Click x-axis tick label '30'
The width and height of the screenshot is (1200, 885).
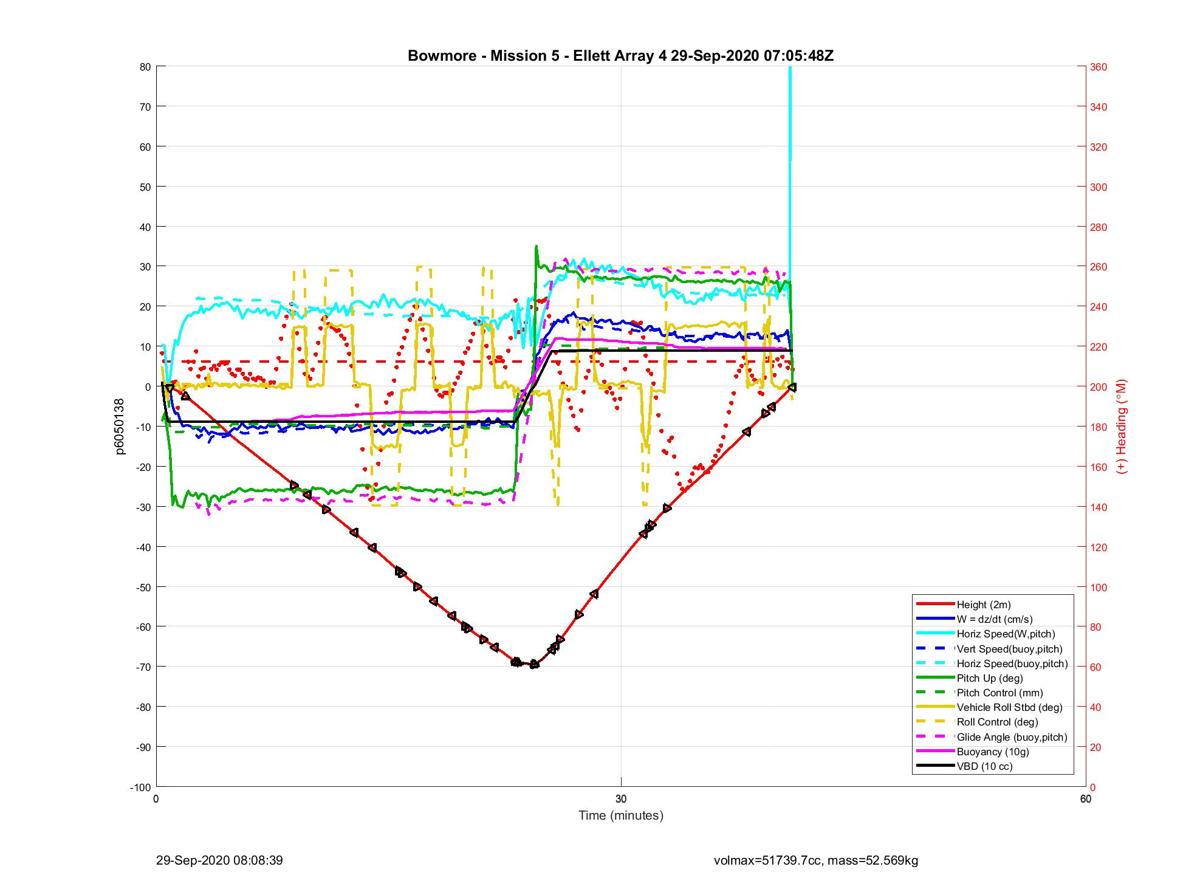tap(621, 798)
